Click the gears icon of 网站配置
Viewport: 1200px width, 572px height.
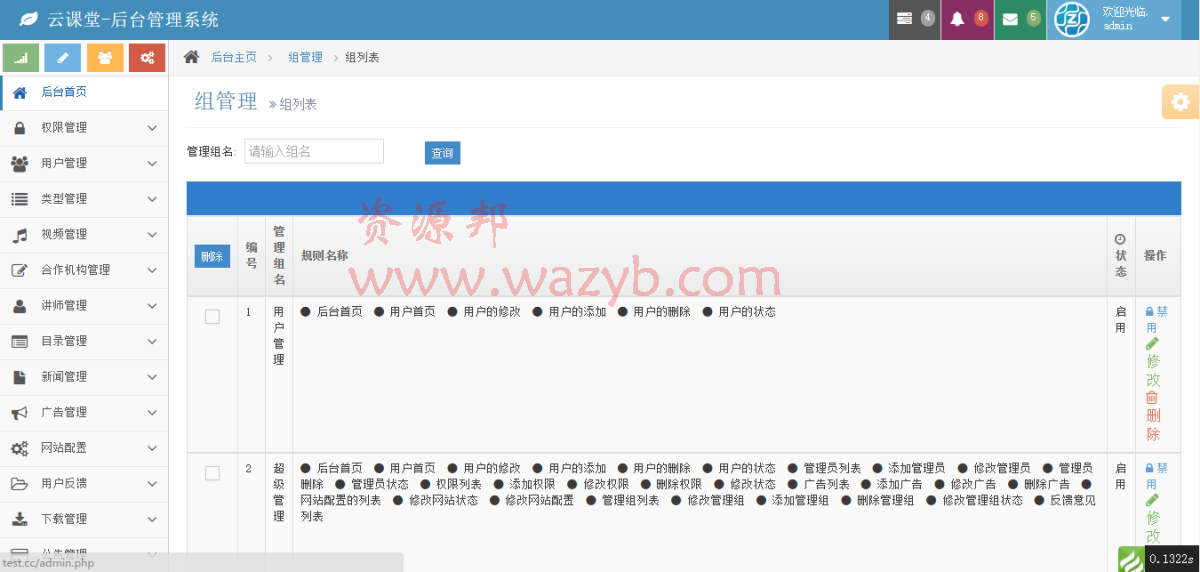(x=19, y=448)
